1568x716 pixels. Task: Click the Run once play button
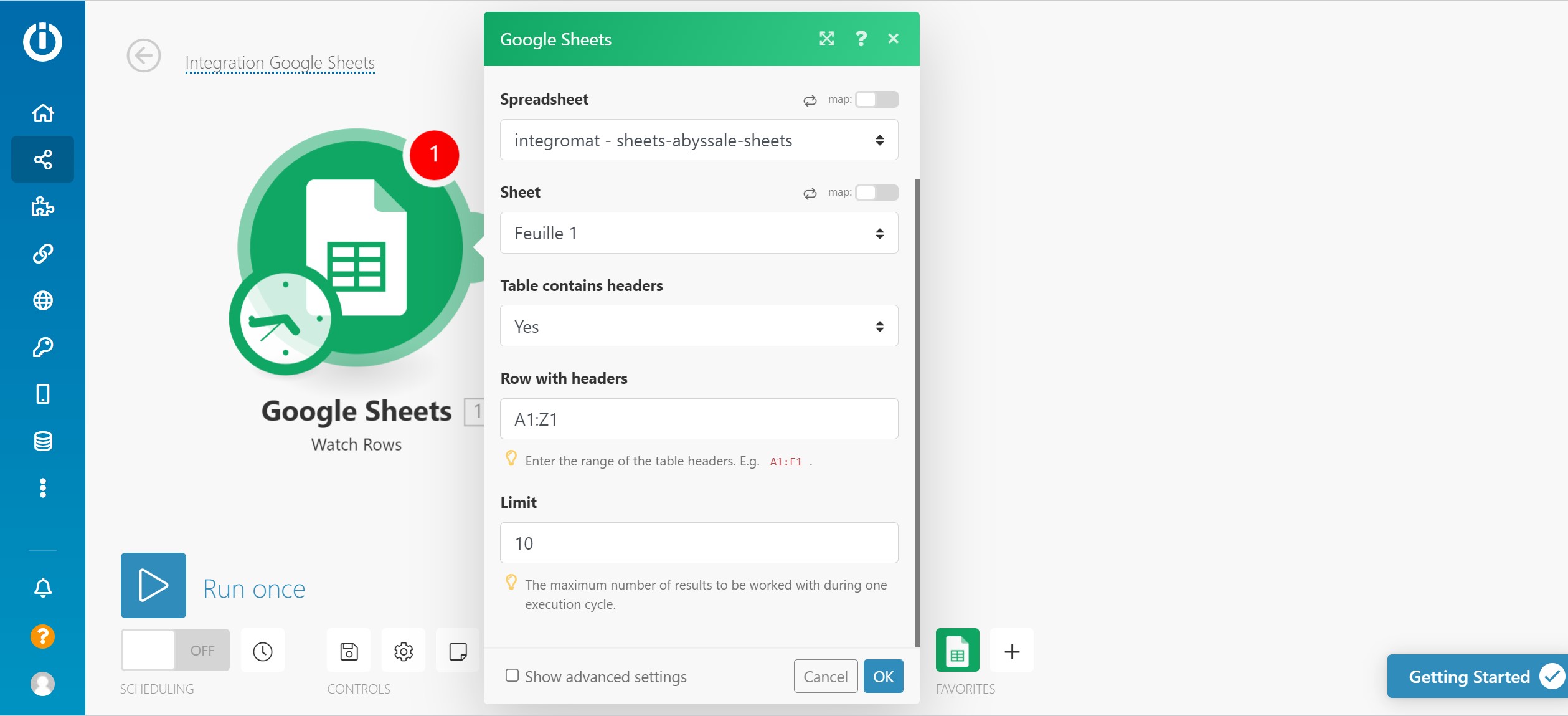(x=153, y=585)
